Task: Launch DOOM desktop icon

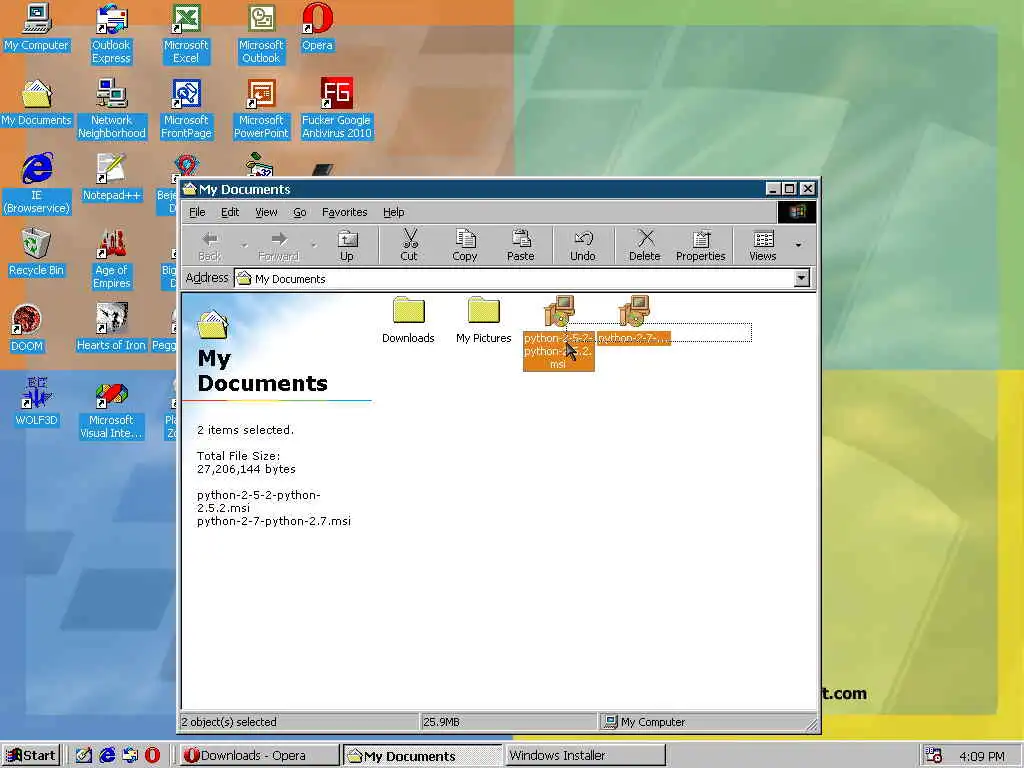Action: [x=27, y=327]
